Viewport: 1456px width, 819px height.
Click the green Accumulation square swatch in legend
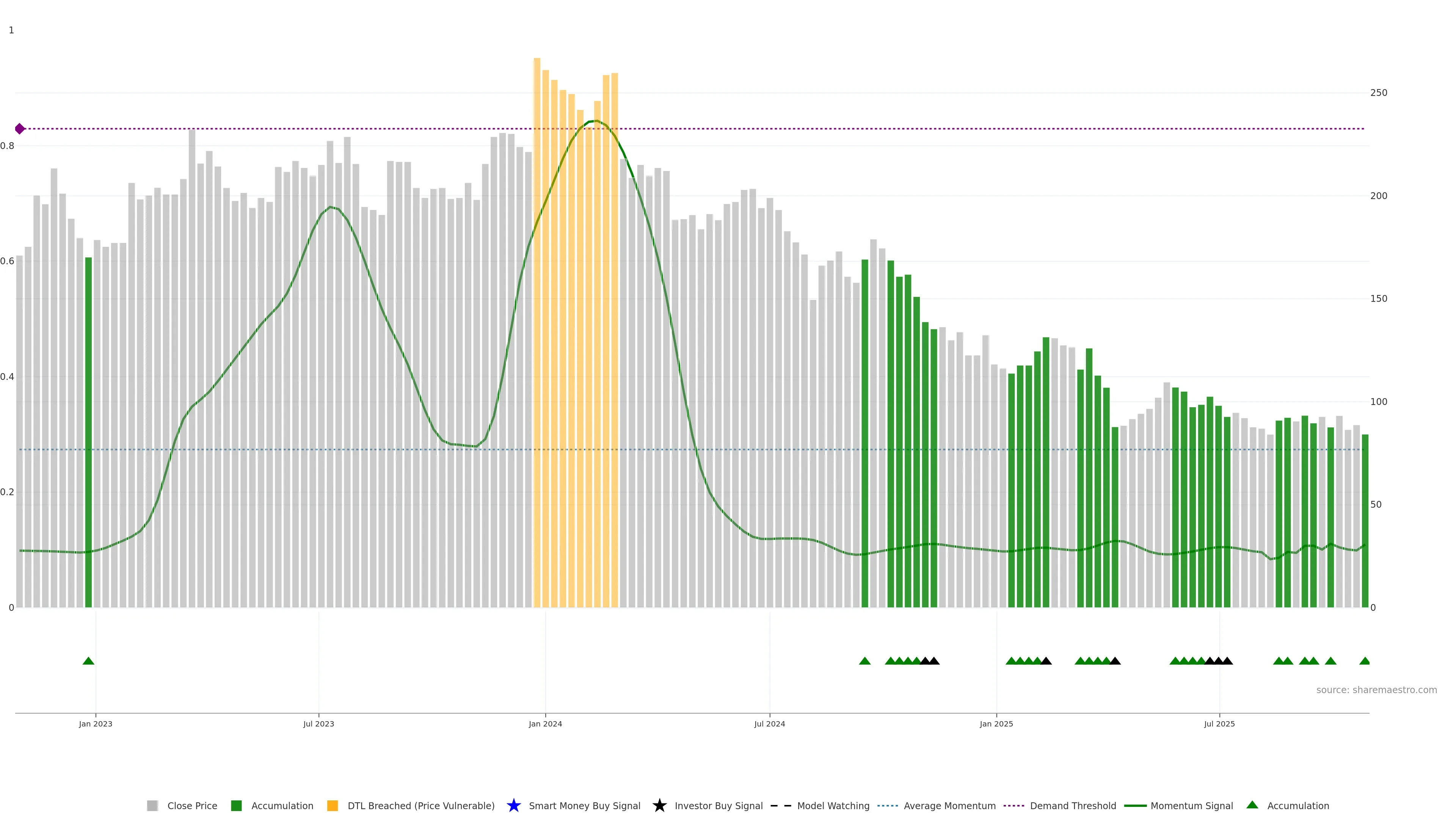coord(236,805)
